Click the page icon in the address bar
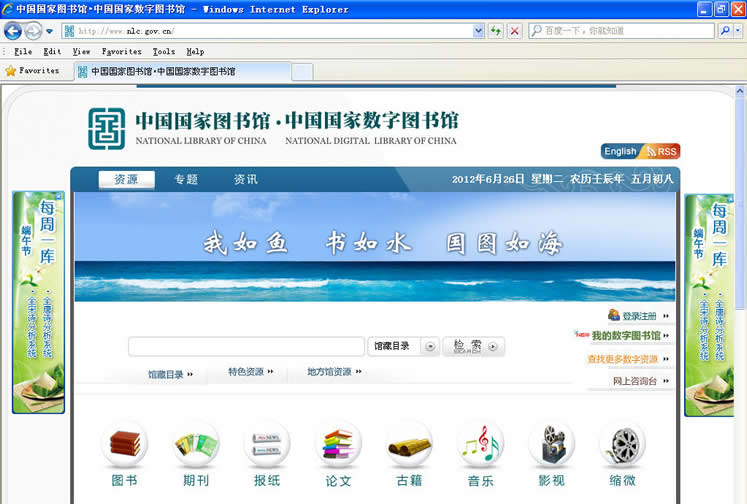 (69, 31)
